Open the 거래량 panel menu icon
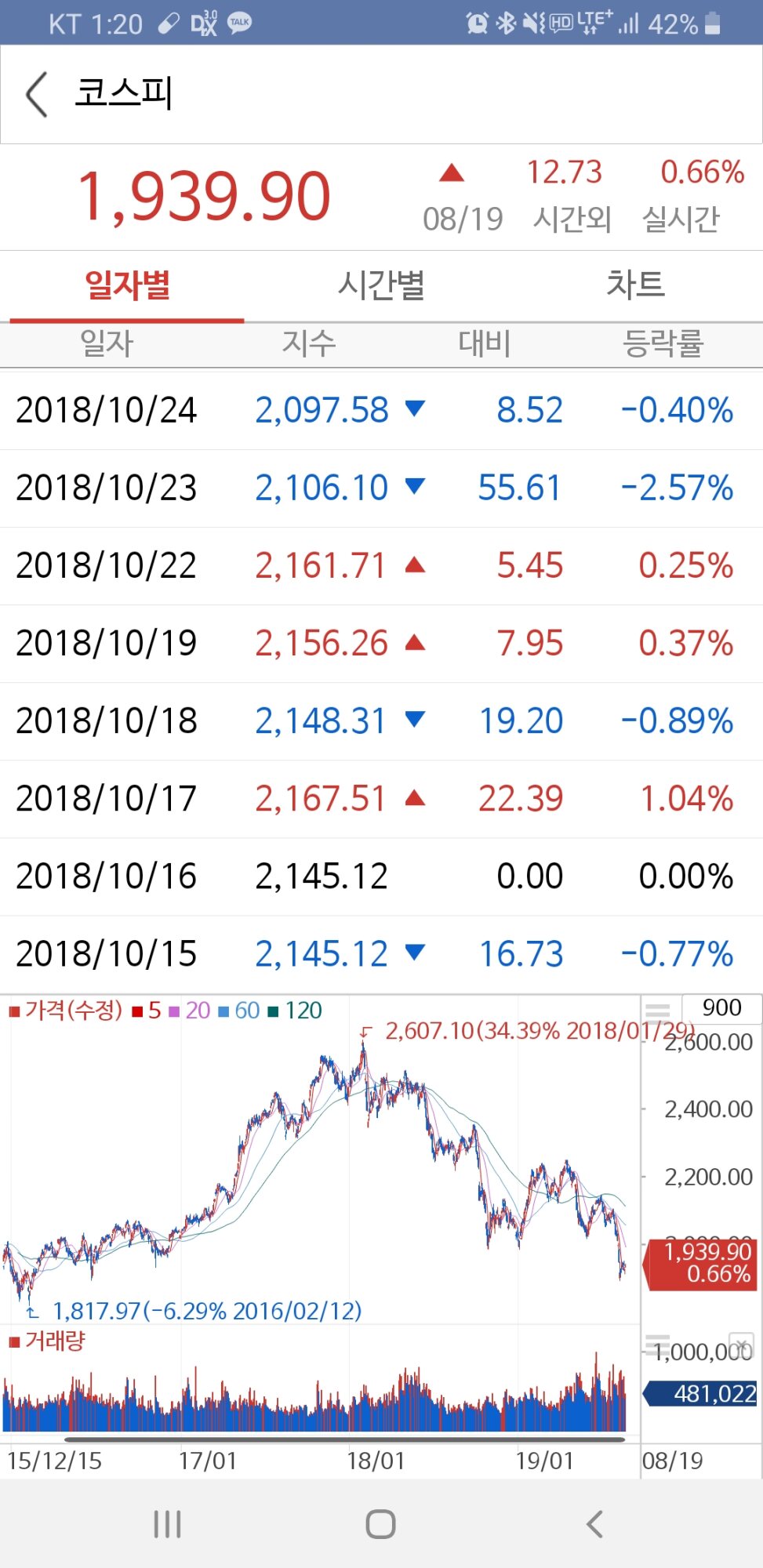The height and width of the screenshot is (1568, 763). point(657,1341)
